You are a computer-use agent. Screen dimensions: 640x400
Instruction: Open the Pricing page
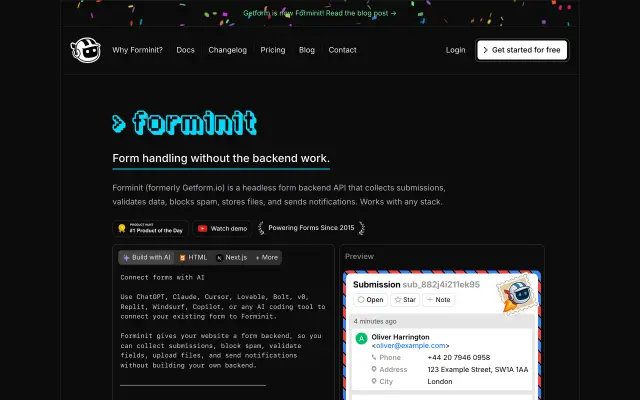click(x=273, y=50)
